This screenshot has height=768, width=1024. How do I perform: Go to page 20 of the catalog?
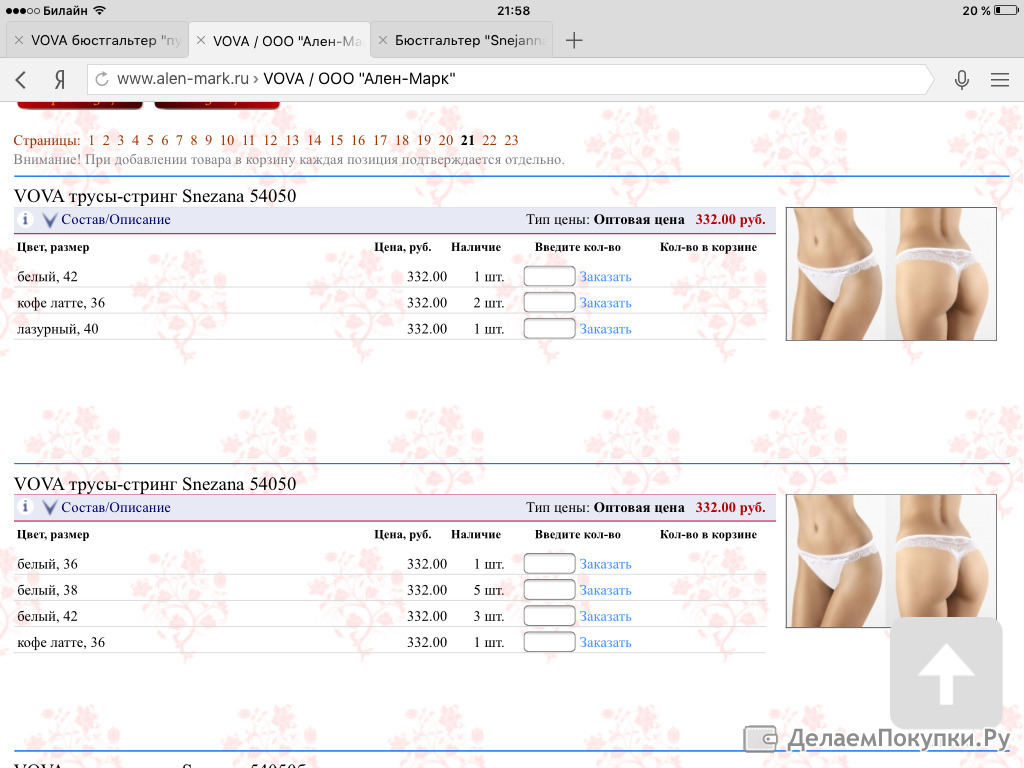[x=446, y=140]
